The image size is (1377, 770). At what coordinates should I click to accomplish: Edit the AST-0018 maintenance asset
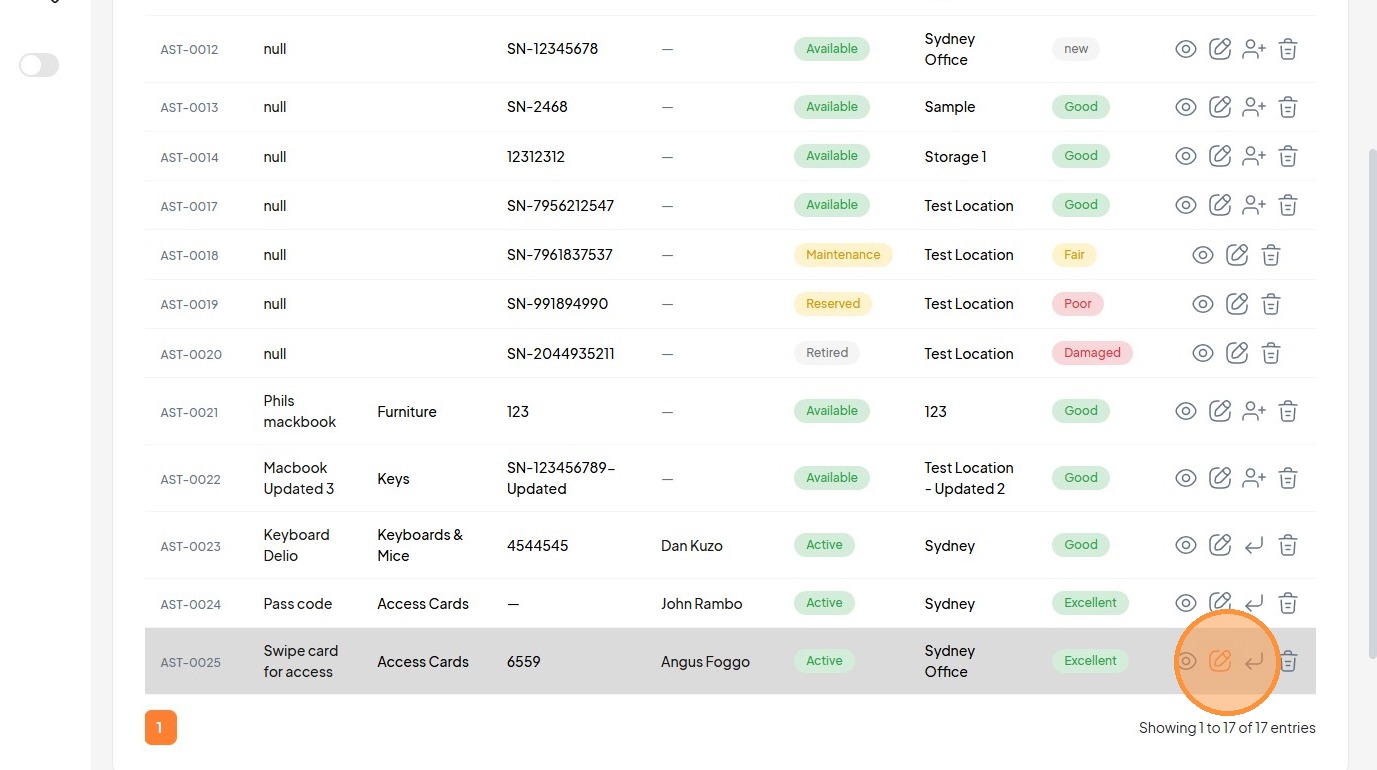[x=1237, y=255]
